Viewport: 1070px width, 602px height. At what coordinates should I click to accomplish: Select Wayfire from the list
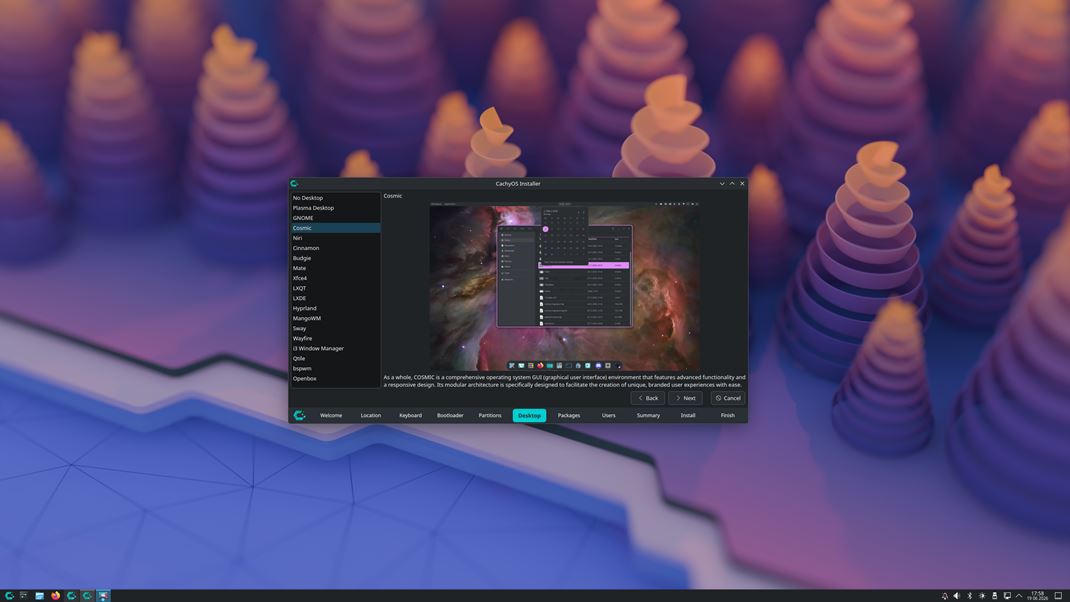(336, 338)
